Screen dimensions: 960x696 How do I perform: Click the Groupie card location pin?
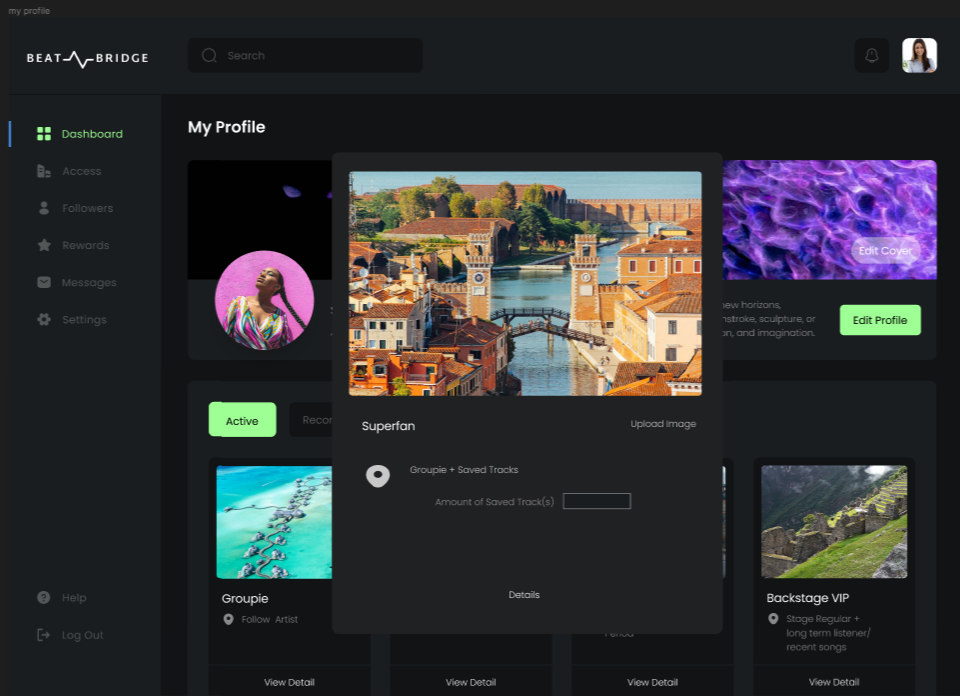[228, 619]
